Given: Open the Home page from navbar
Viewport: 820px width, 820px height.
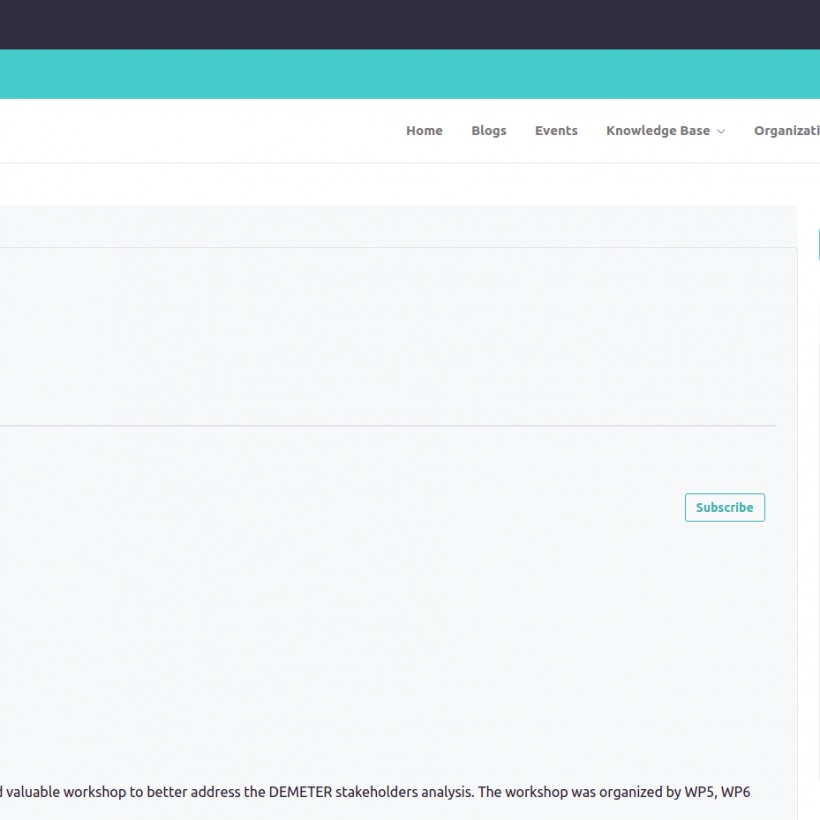Looking at the screenshot, I should tap(424, 131).
